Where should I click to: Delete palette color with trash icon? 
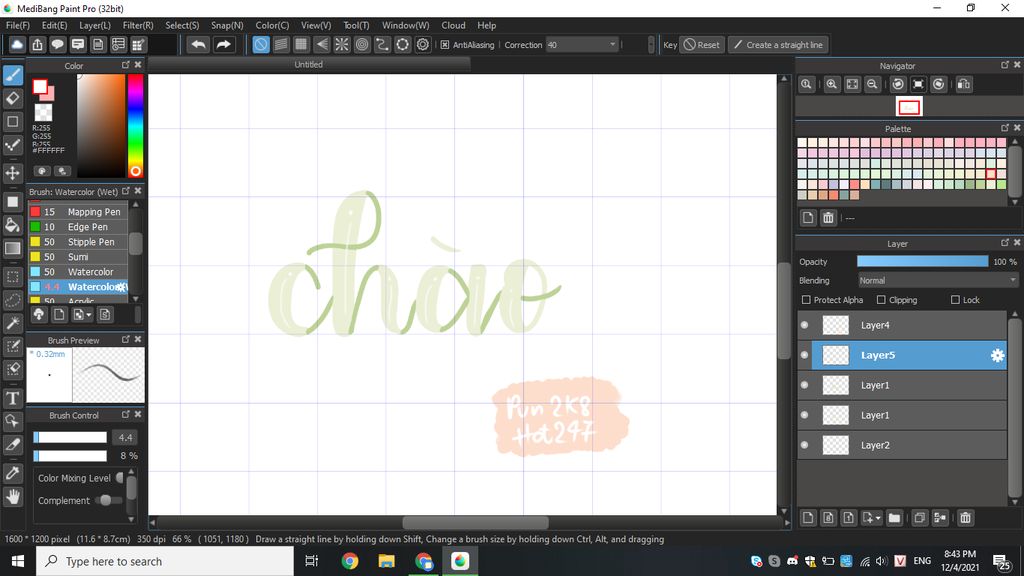[x=828, y=217]
